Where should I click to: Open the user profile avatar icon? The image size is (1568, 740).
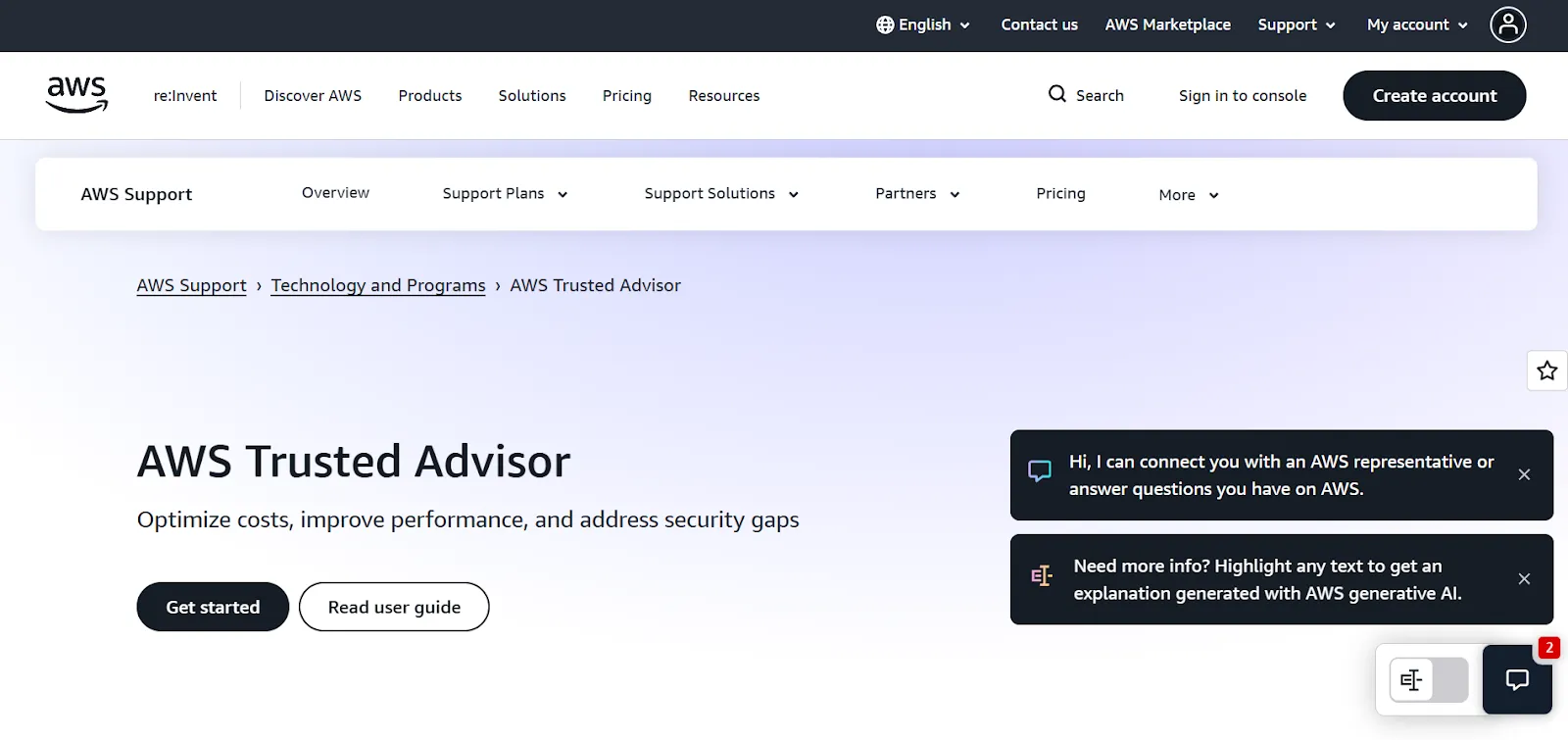1508,25
